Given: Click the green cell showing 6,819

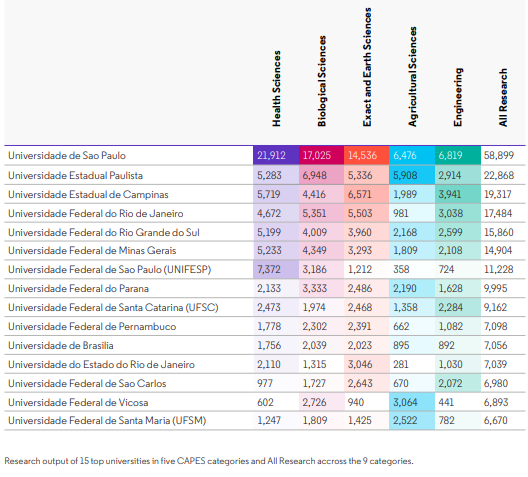Looking at the screenshot, I should point(458,155).
